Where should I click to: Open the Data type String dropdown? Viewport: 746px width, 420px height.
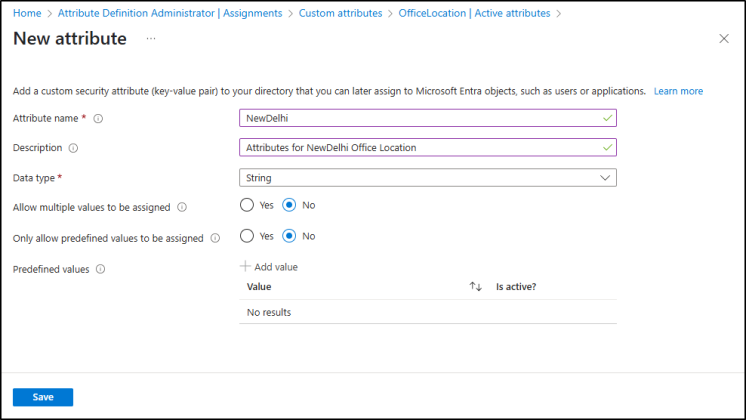point(428,178)
